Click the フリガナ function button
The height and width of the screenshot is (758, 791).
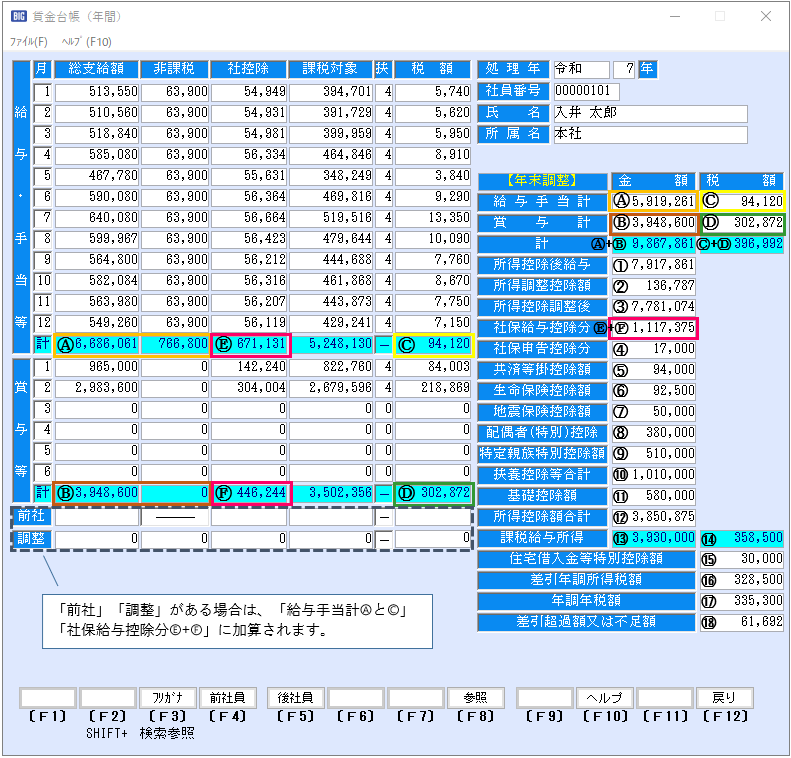tap(168, 698)
